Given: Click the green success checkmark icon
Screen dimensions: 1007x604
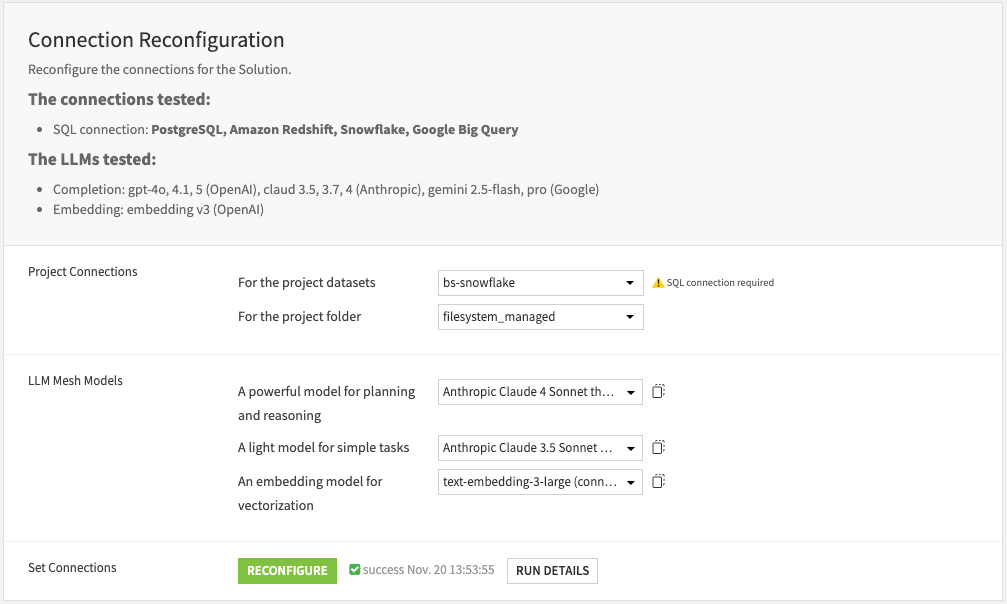Looking at the screenshot, I should (x=355, y=569).
